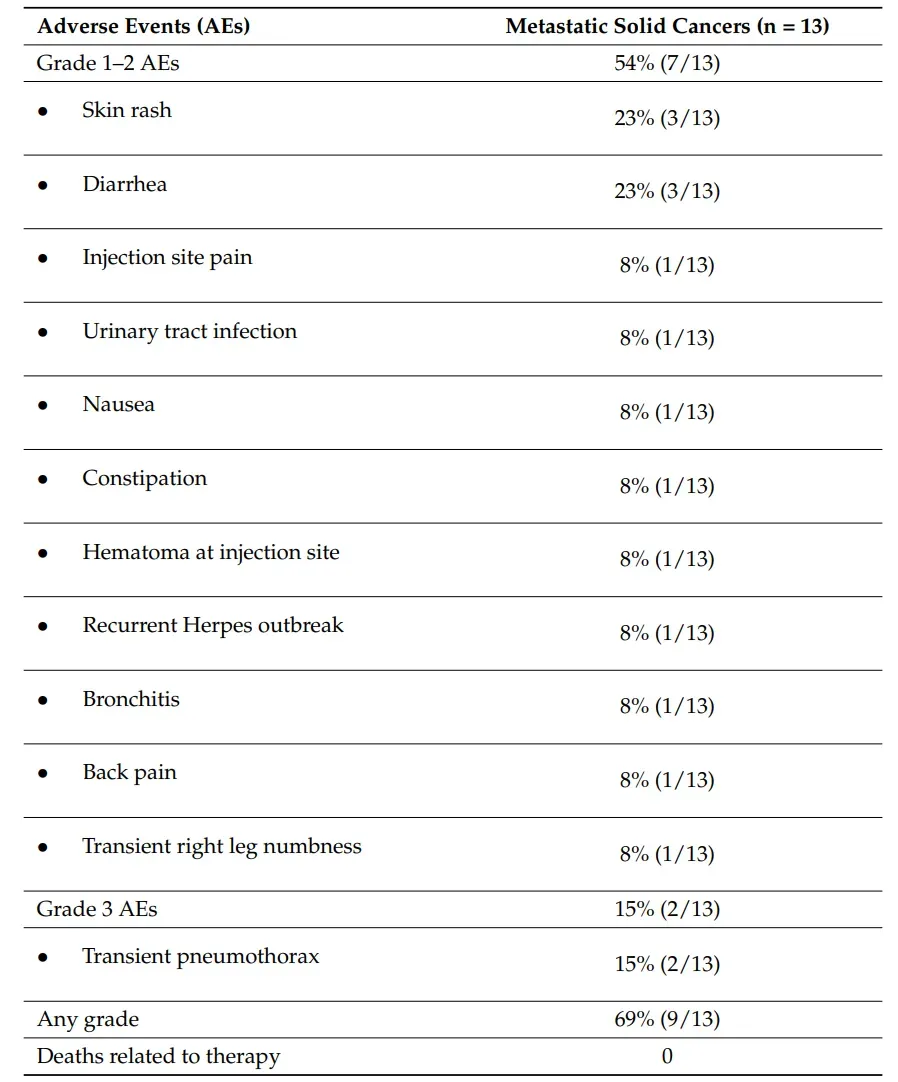The width and height of the screenshot is (898, 1082).
Task: Click the bullet beside "Injection site pain"
Action: pyautogui.click(x=43, y=258)
